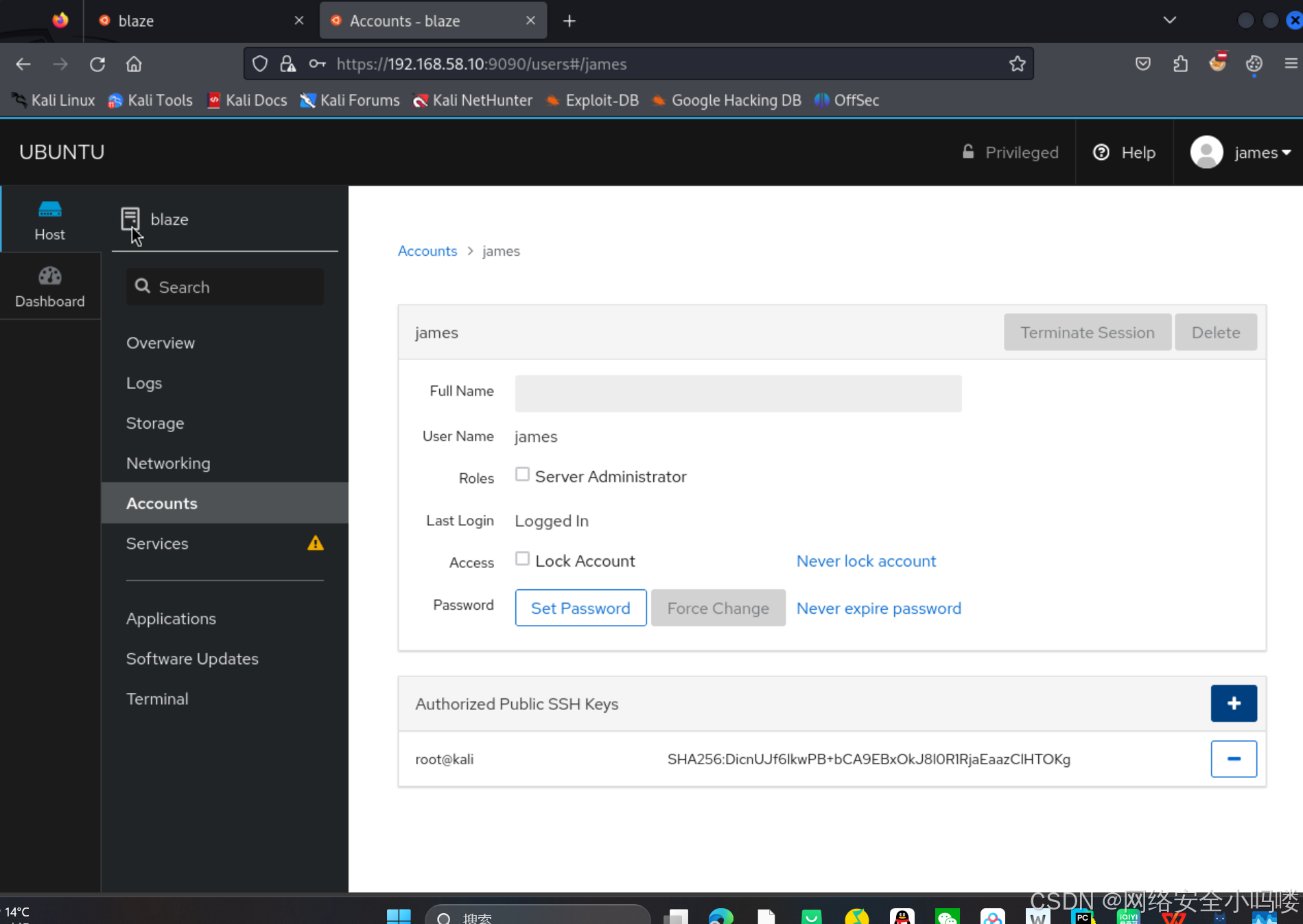
Task: Open the Windows Start button
Action: pos(399,916)
